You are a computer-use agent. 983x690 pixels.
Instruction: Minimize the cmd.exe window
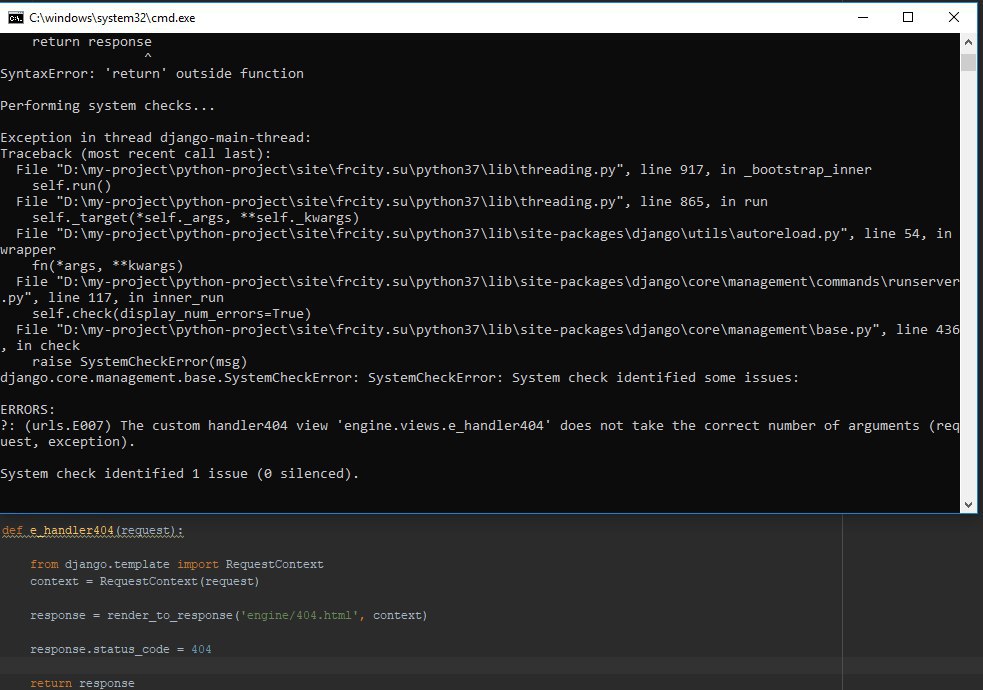(863, 18)
